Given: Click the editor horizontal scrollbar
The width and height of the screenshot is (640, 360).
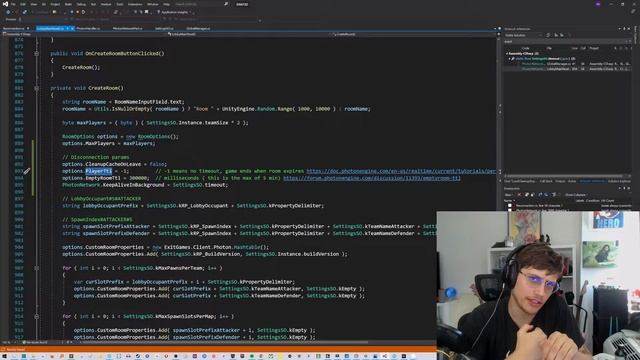Looking at the screenshot, I should point(224,342).
